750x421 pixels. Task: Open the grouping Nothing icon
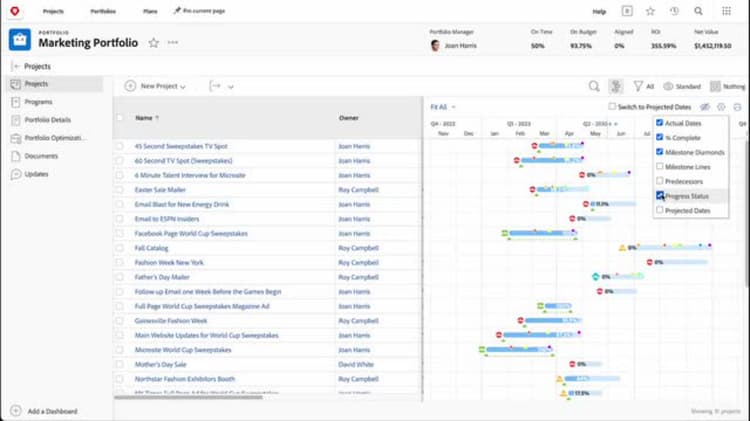715,86
